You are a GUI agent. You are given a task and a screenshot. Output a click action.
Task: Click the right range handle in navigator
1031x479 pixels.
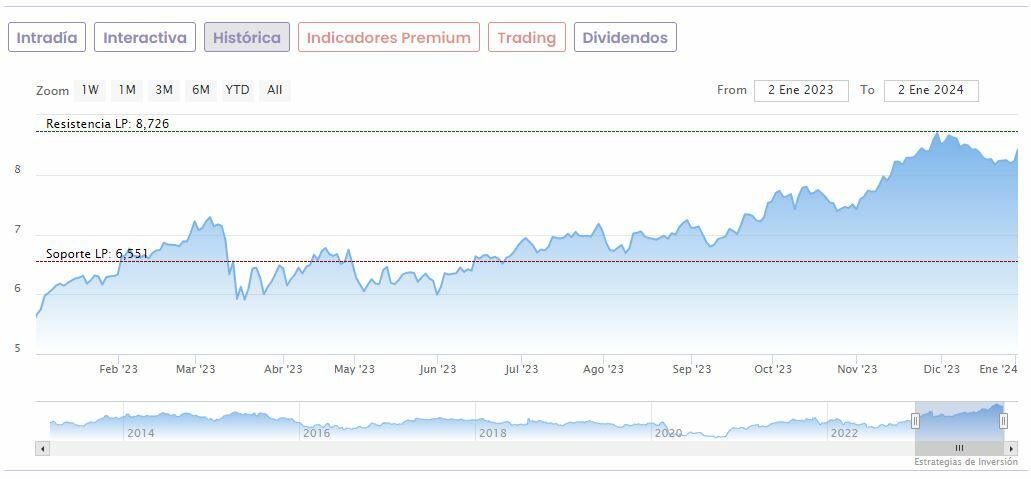coord(1003,421)
